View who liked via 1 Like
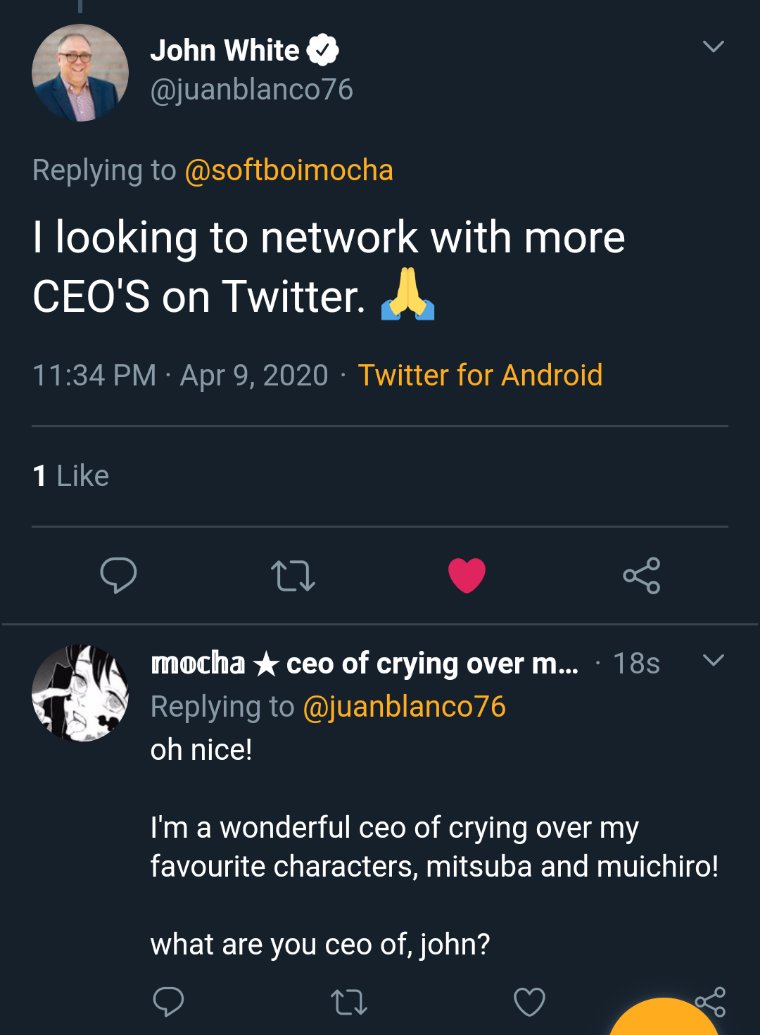Viewport: 760px width, 1035px height. [70, 476]
